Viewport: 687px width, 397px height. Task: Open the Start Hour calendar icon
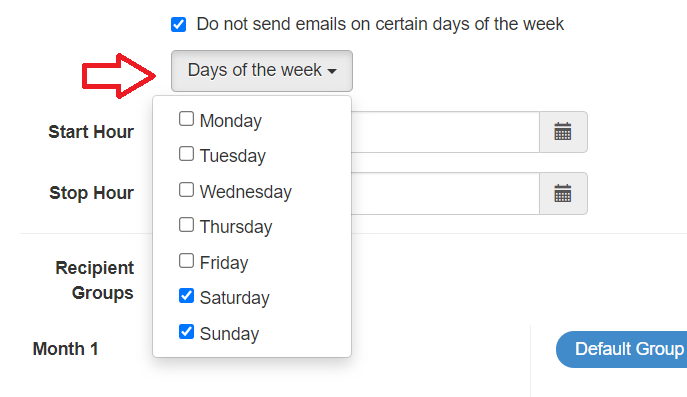563,132
